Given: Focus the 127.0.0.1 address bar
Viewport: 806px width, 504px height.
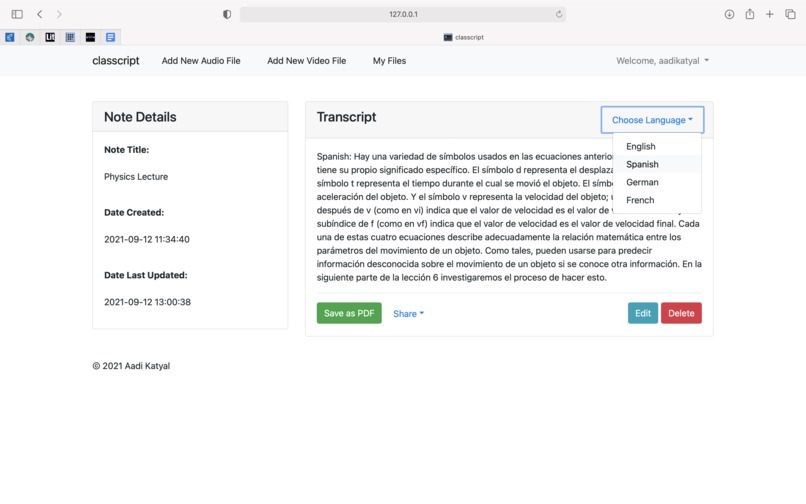Looking at the screenshot, I should point(403,14).
